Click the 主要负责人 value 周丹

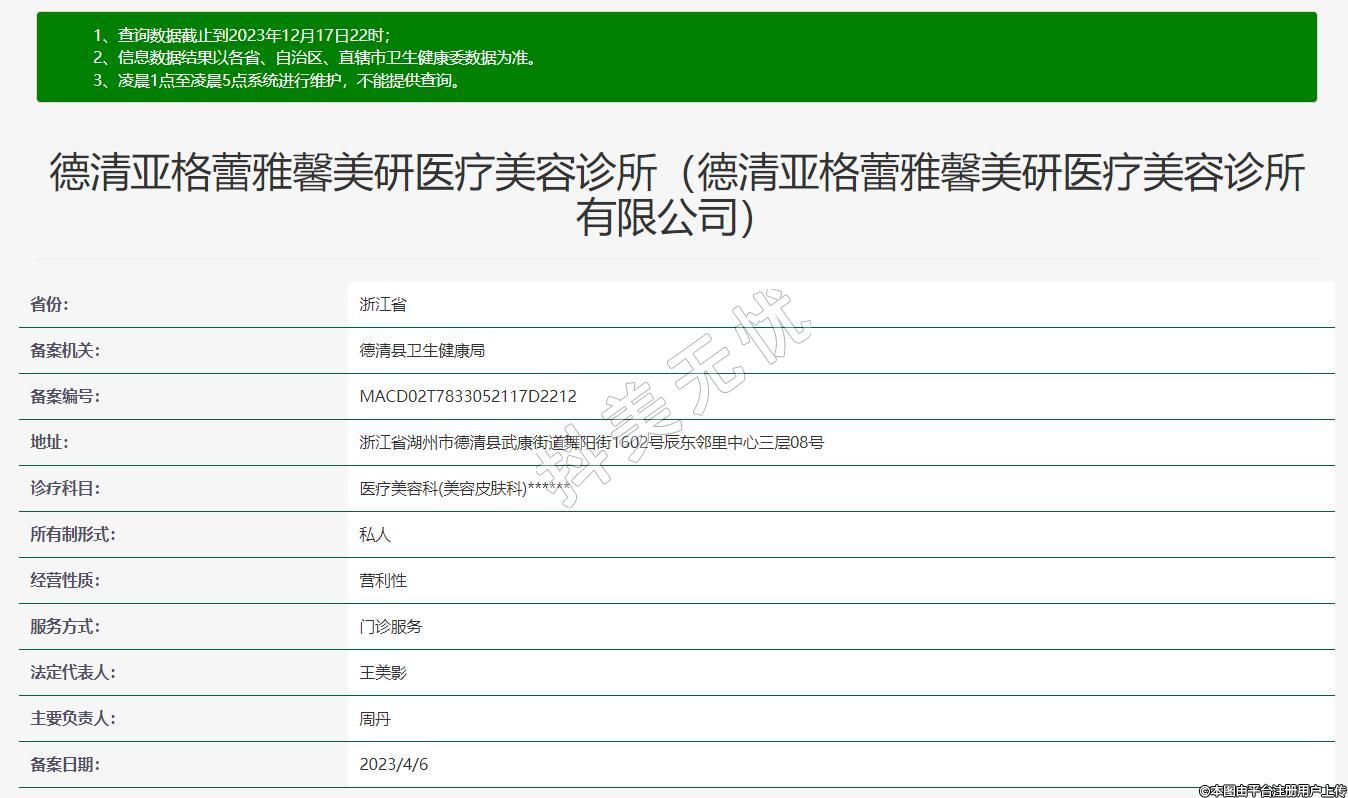(x=375, y=719)
